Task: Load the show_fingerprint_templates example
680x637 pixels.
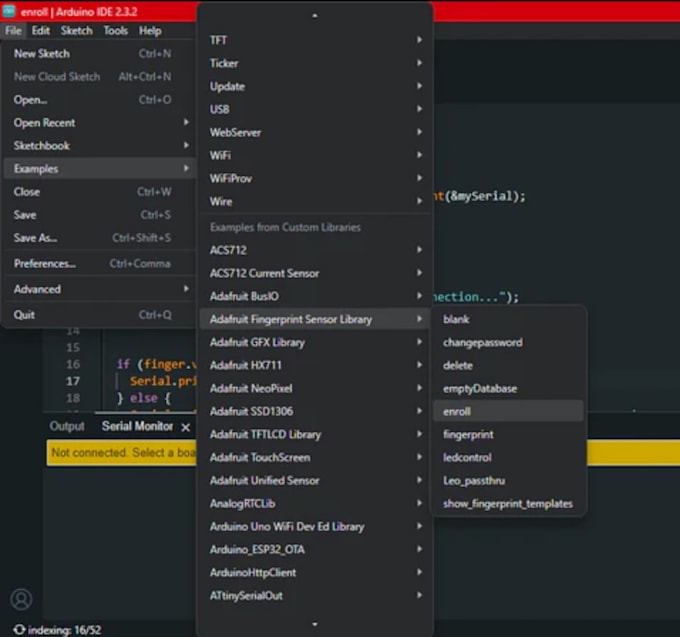Action: tap(508, 503)
